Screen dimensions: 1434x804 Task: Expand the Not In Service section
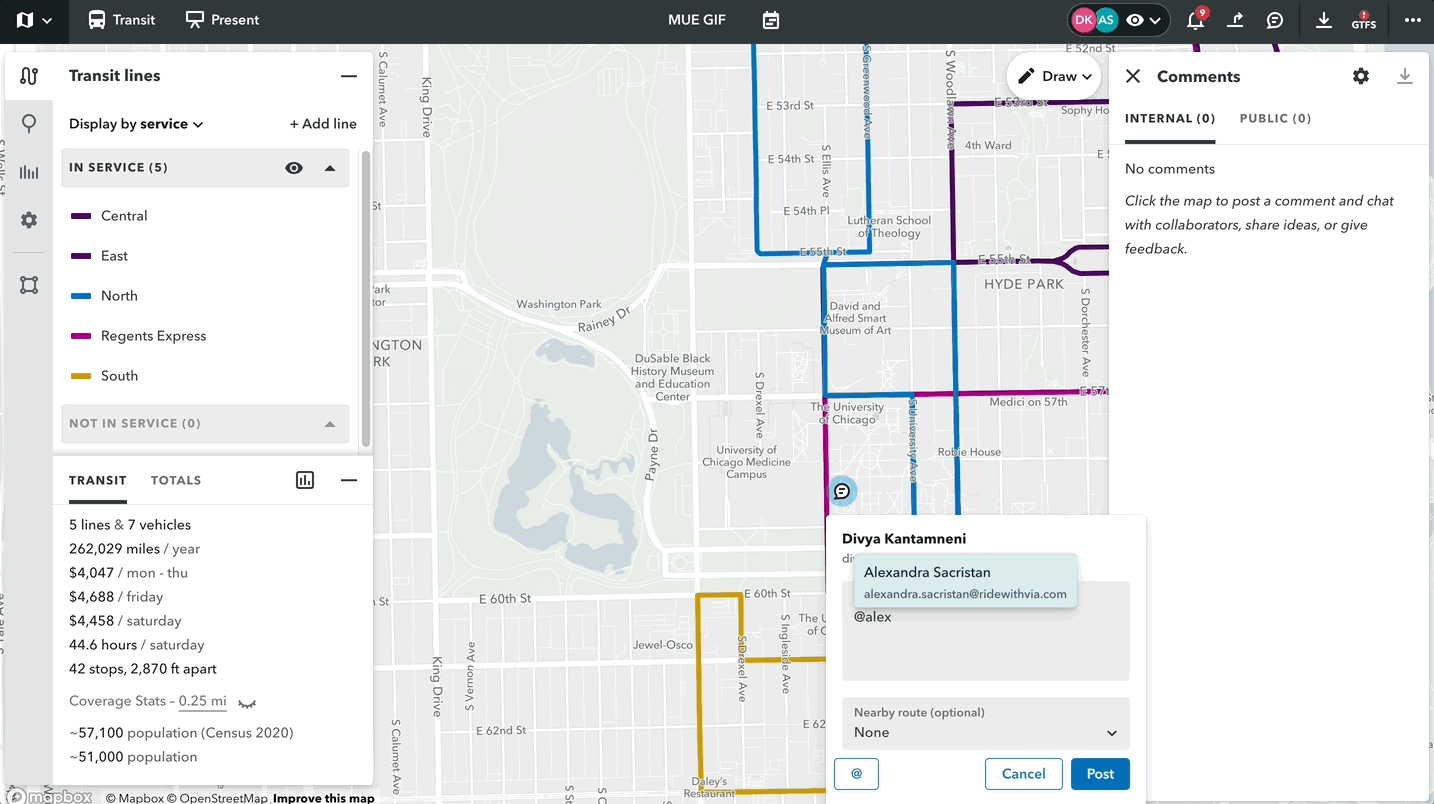[329, 424]
